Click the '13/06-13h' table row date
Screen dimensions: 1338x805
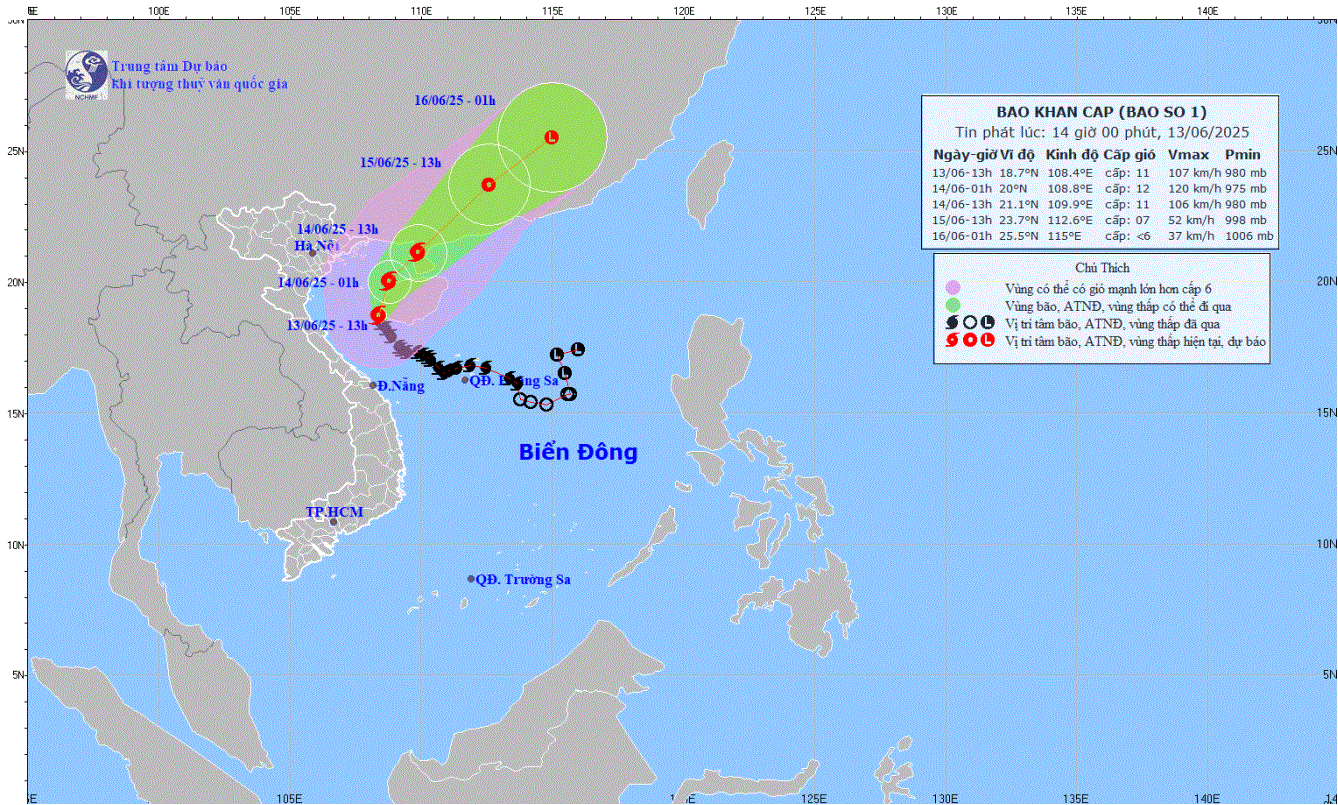961,172
